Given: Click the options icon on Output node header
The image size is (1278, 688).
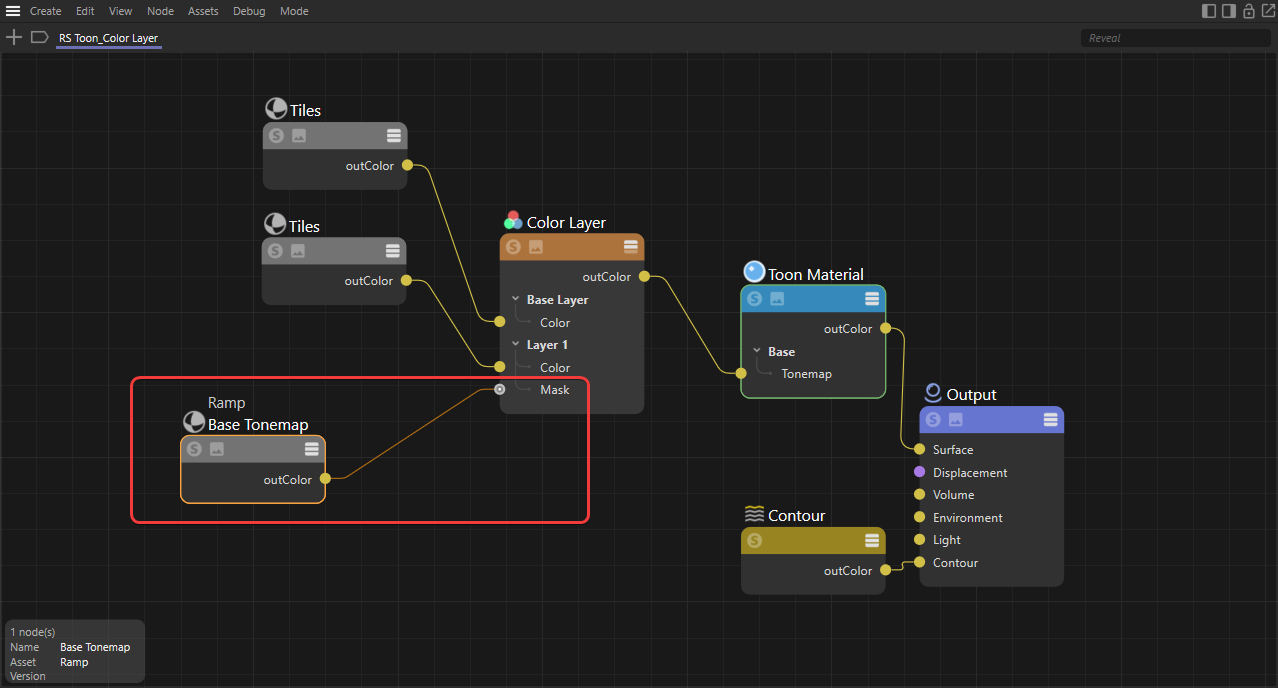Looking at the screenshot, I should [x=1050, y=420].
